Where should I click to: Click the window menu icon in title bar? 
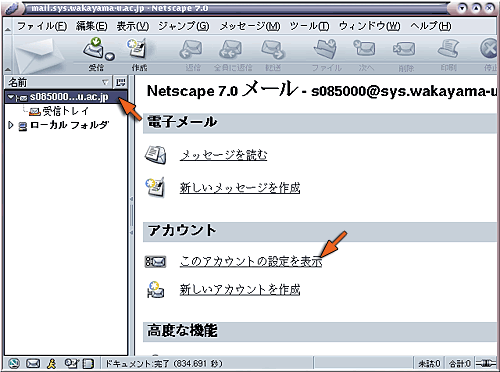[13, 8]
